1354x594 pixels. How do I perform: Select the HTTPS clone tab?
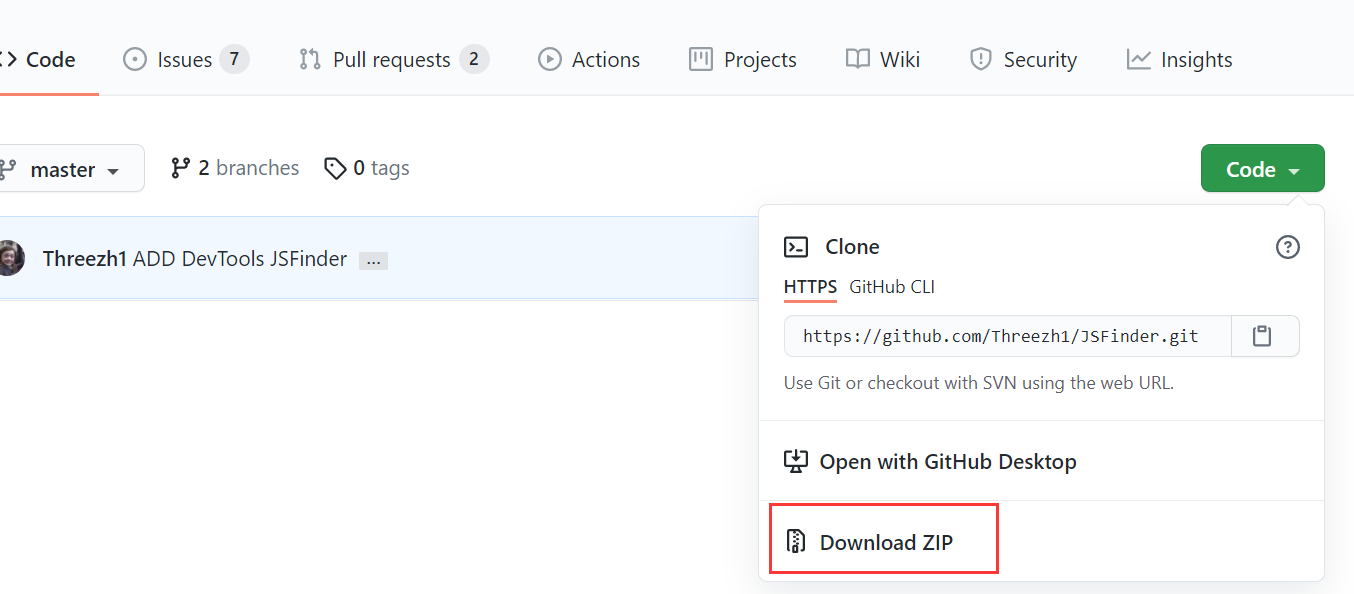point(810,287)
